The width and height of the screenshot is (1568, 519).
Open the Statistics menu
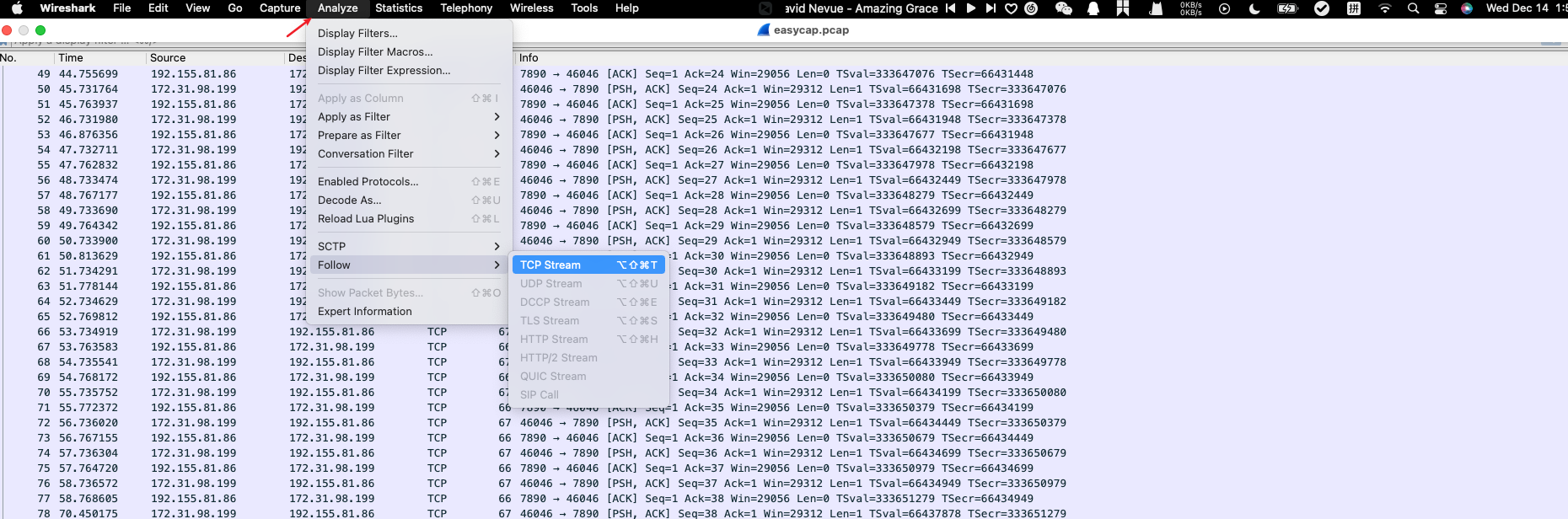[399, 8]
